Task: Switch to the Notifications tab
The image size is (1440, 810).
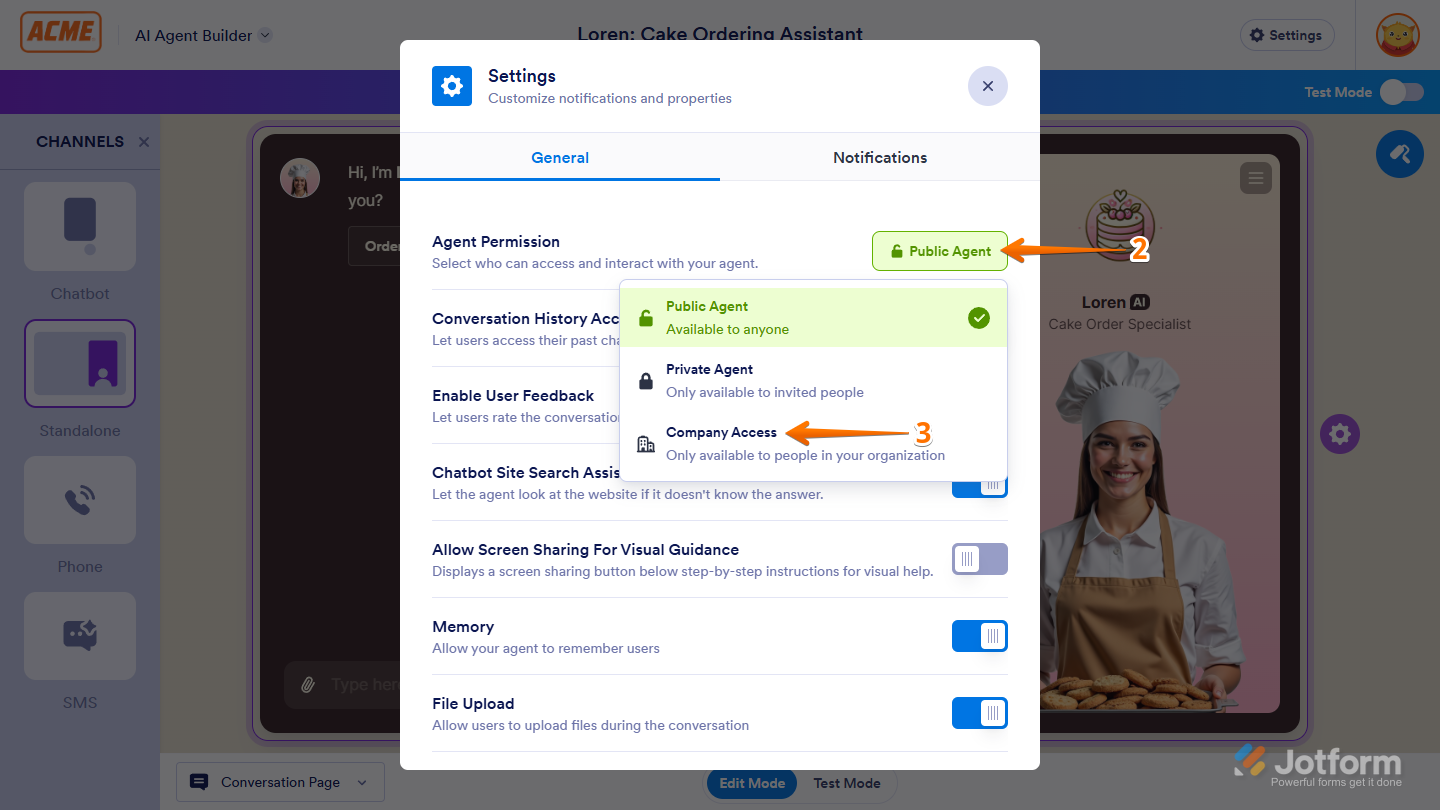Action: pyautogui.click(x=880, y=157)
